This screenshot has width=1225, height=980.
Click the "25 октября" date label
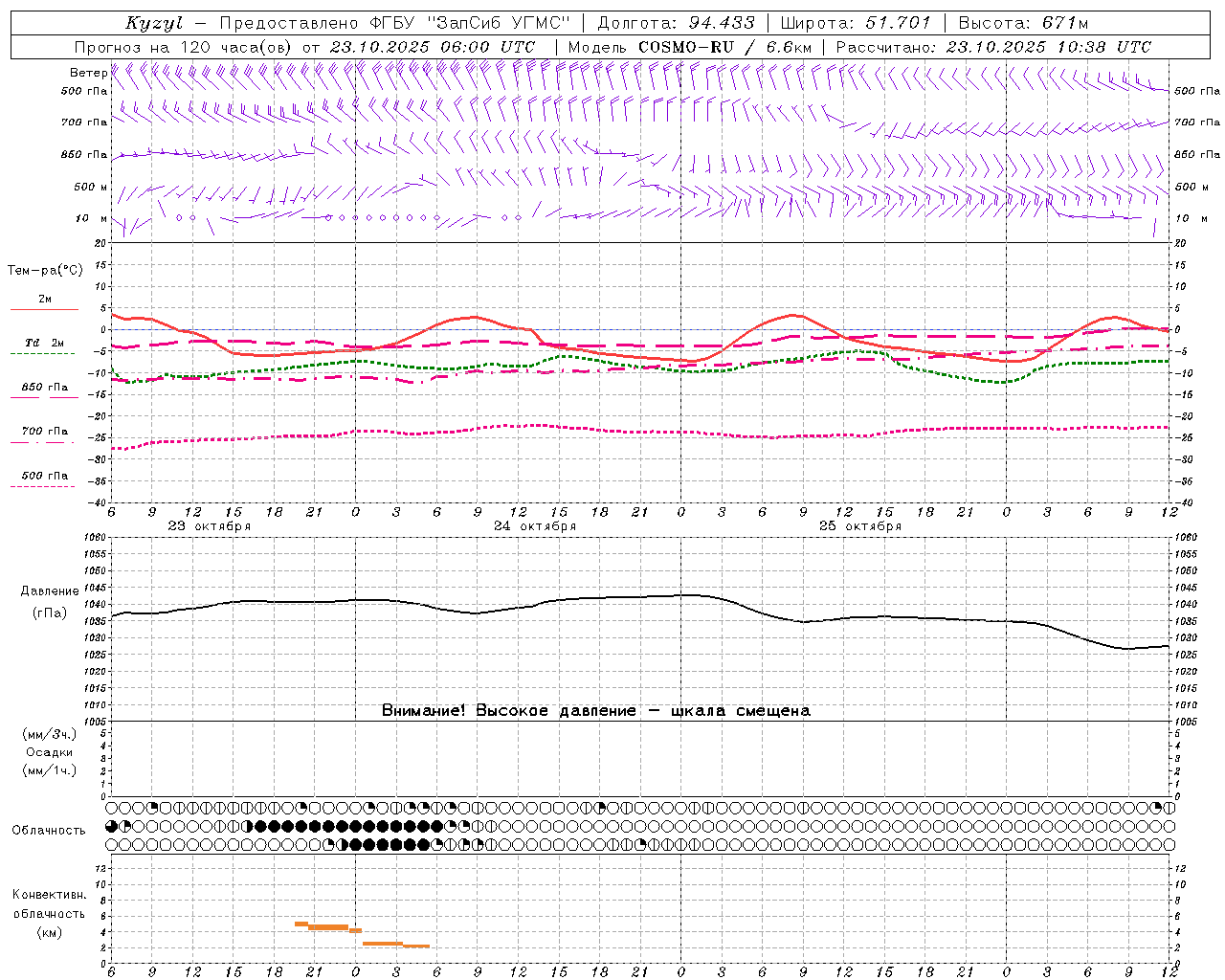[860, 526]
